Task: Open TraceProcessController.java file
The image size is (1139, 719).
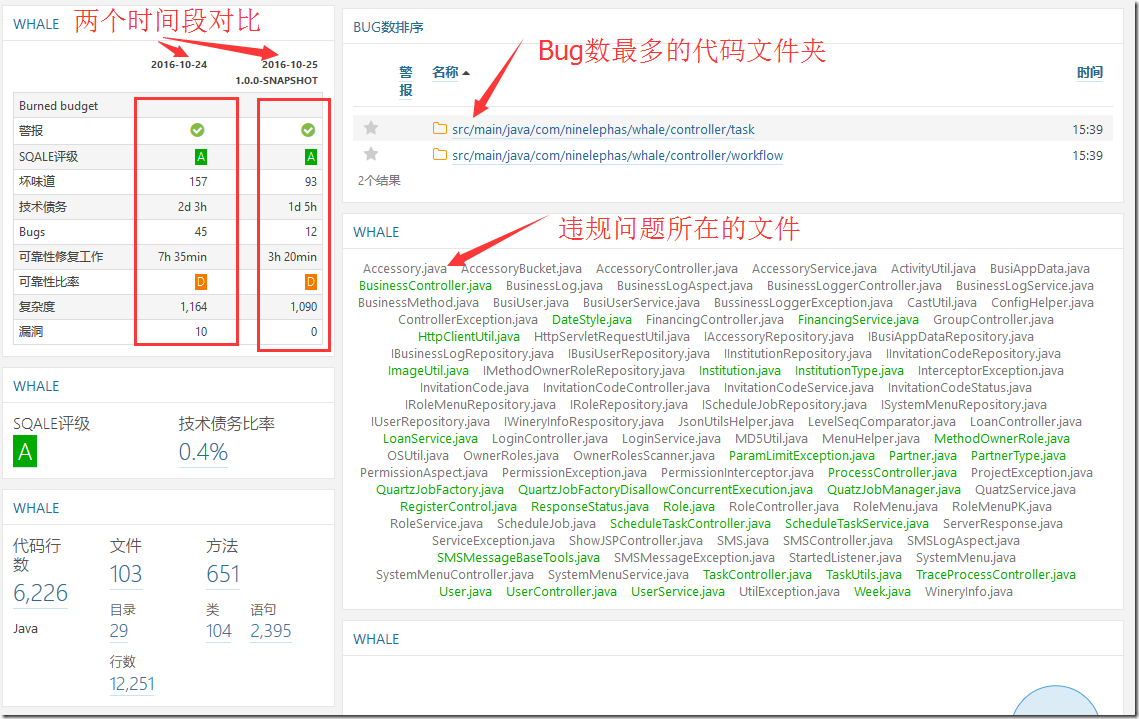Action: click(995, 574)
